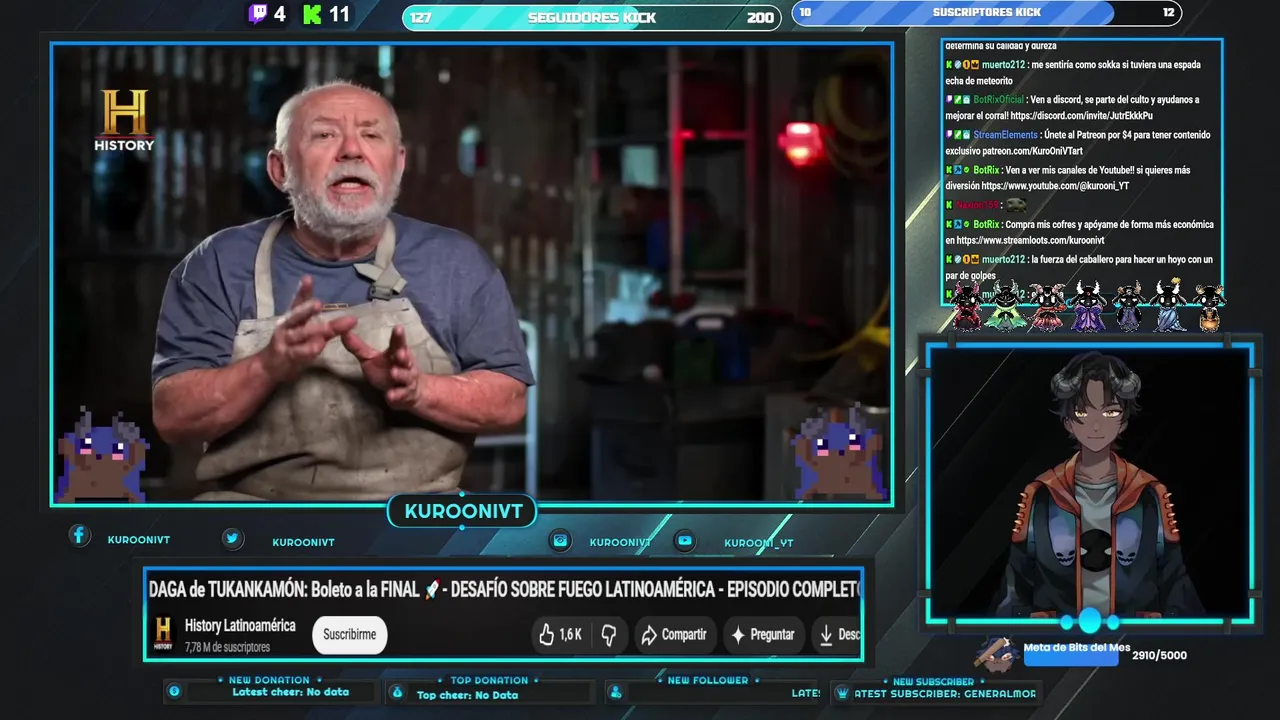Viewport: 1280px width, 720px height.
Task: Click the pixel sprite in the video's bottom-left corner
Action: point(103,455)
